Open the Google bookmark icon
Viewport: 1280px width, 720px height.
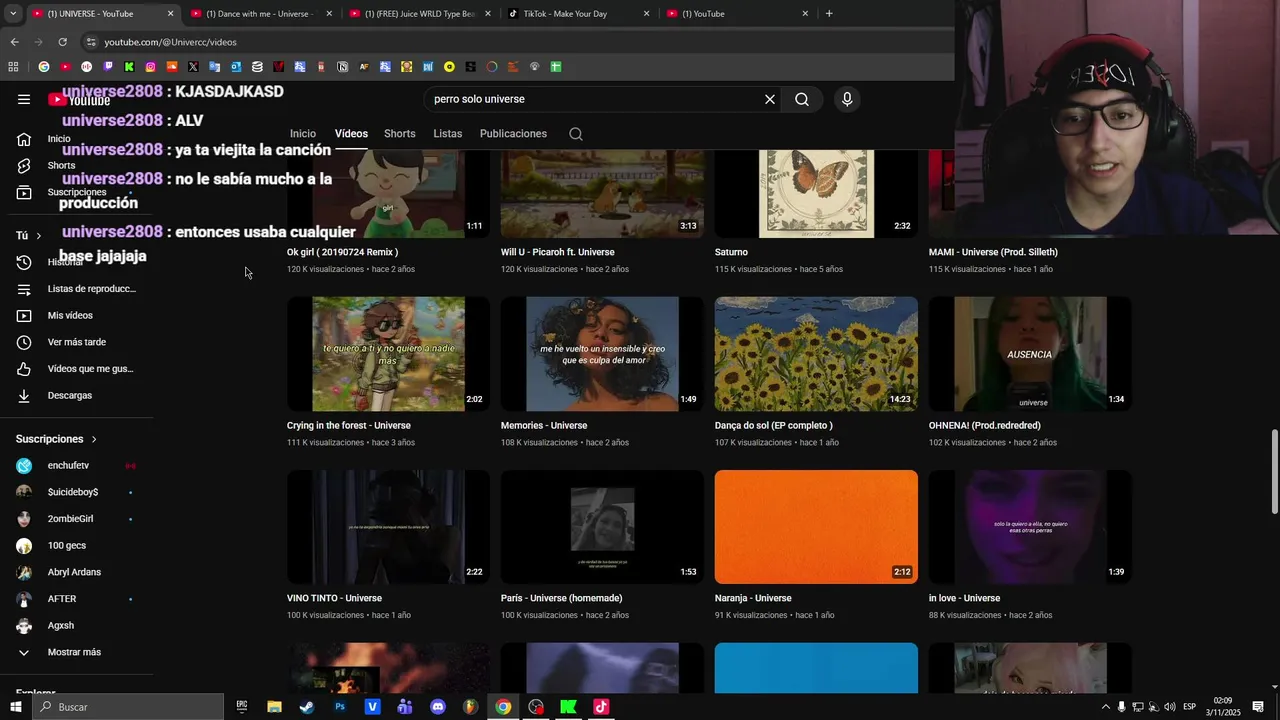pyautogui.click(x=44, y=67)
